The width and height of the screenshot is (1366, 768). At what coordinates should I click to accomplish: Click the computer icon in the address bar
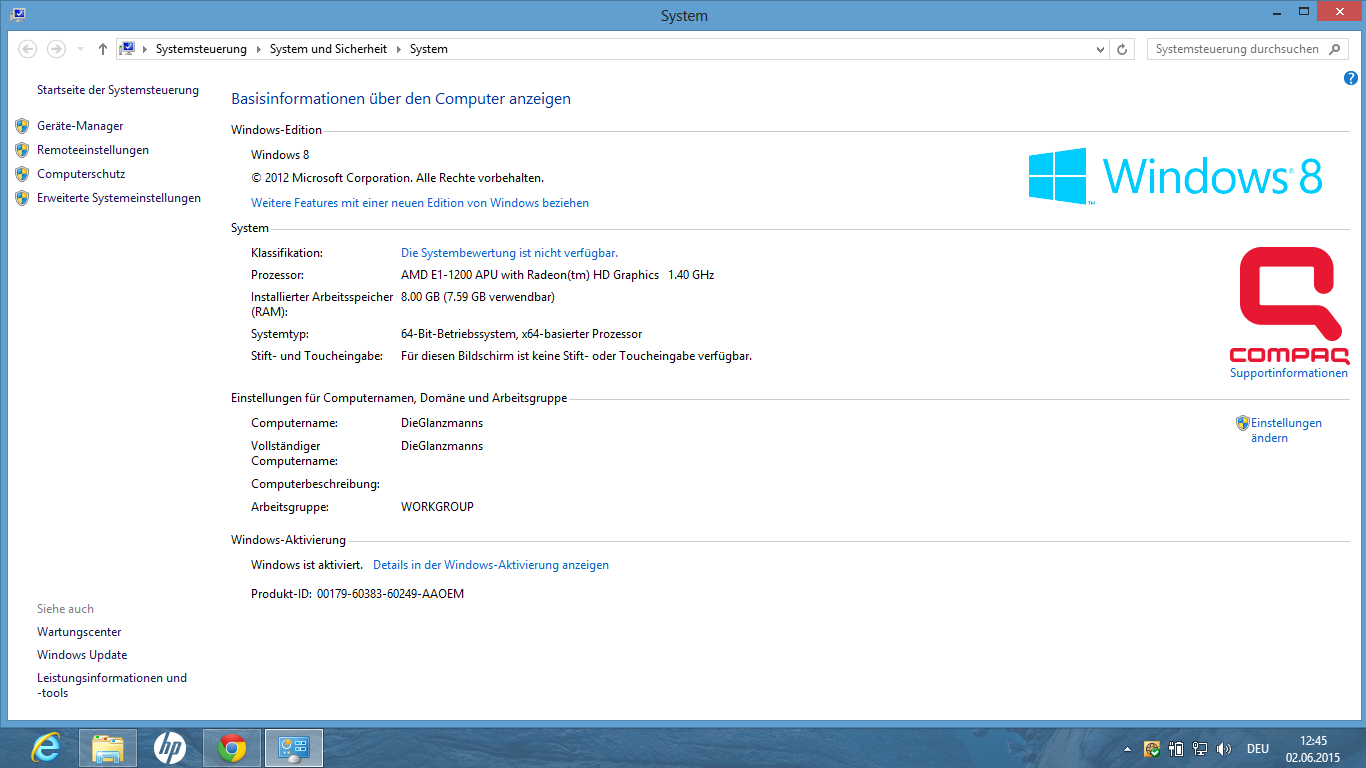pos(127,49)
